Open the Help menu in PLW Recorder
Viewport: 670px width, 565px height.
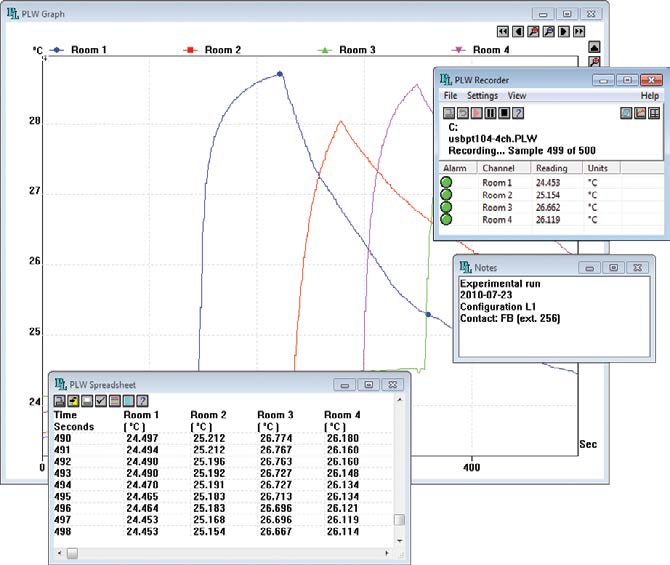(x=650, y=96)
